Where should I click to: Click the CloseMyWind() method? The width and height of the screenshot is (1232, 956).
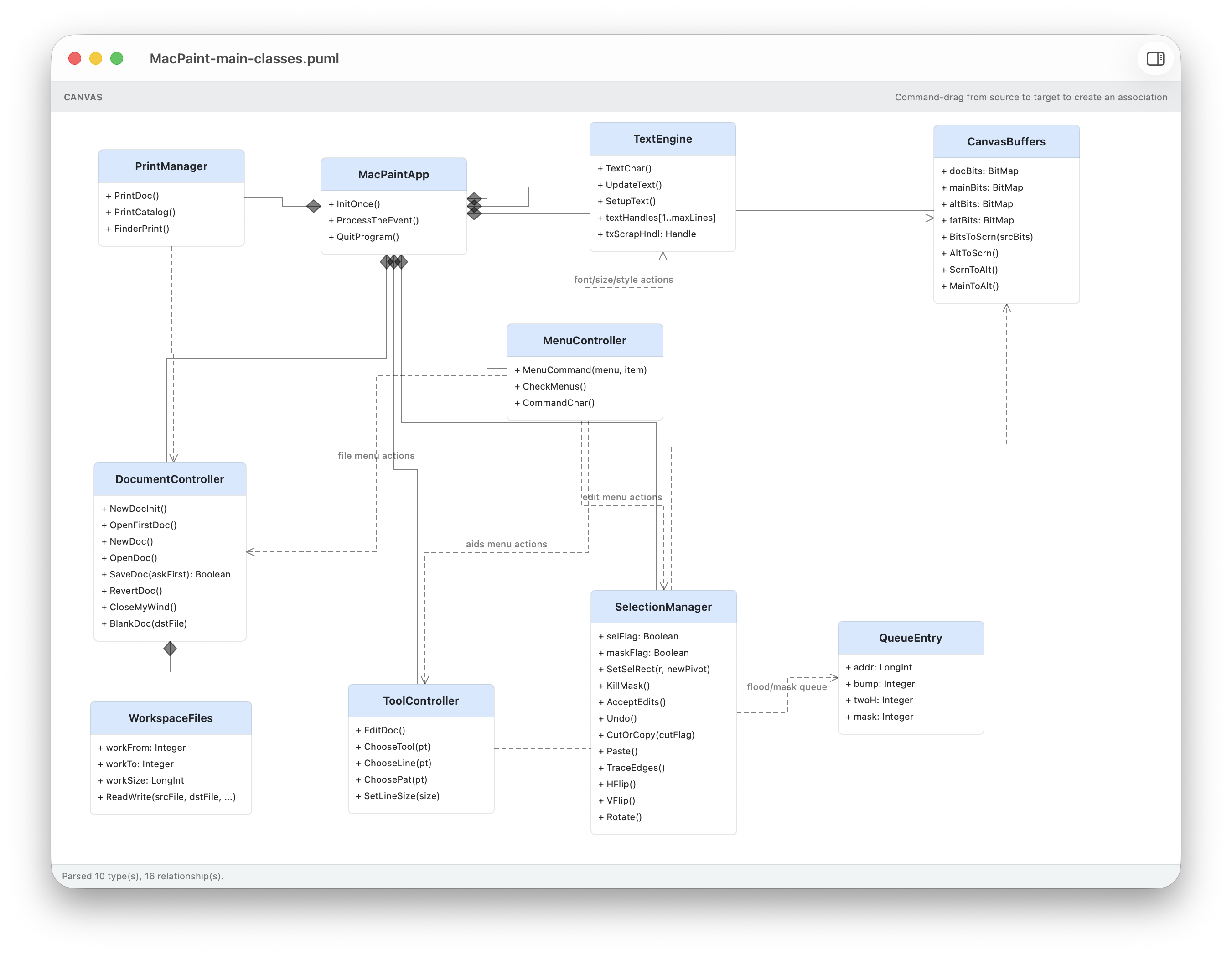pos(139,607)
